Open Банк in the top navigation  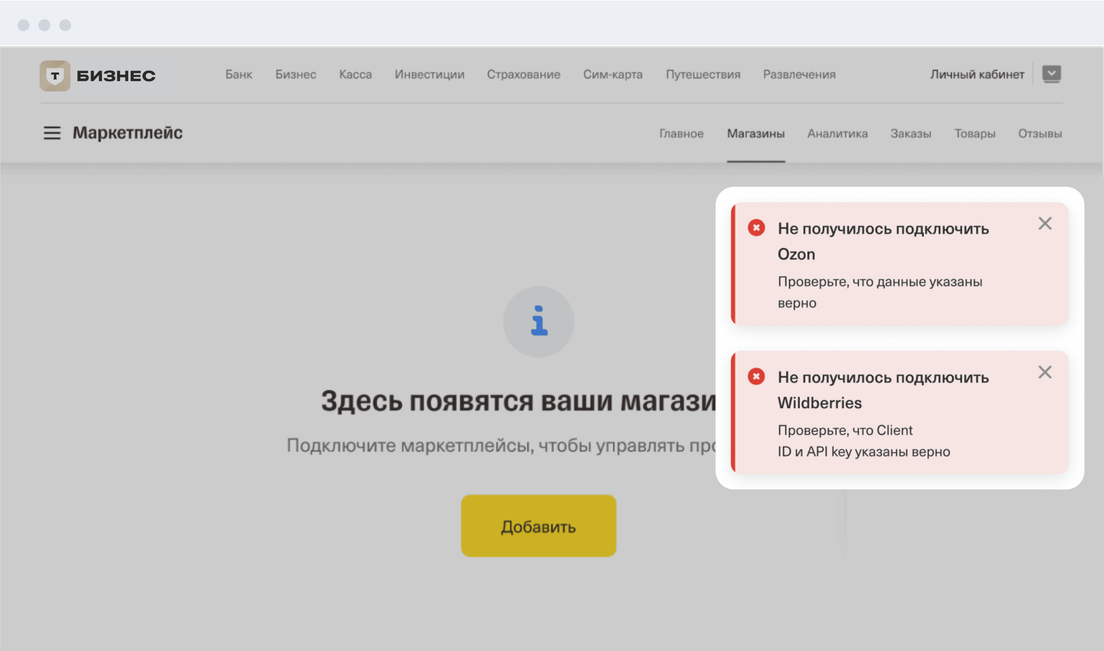point(239,74)
